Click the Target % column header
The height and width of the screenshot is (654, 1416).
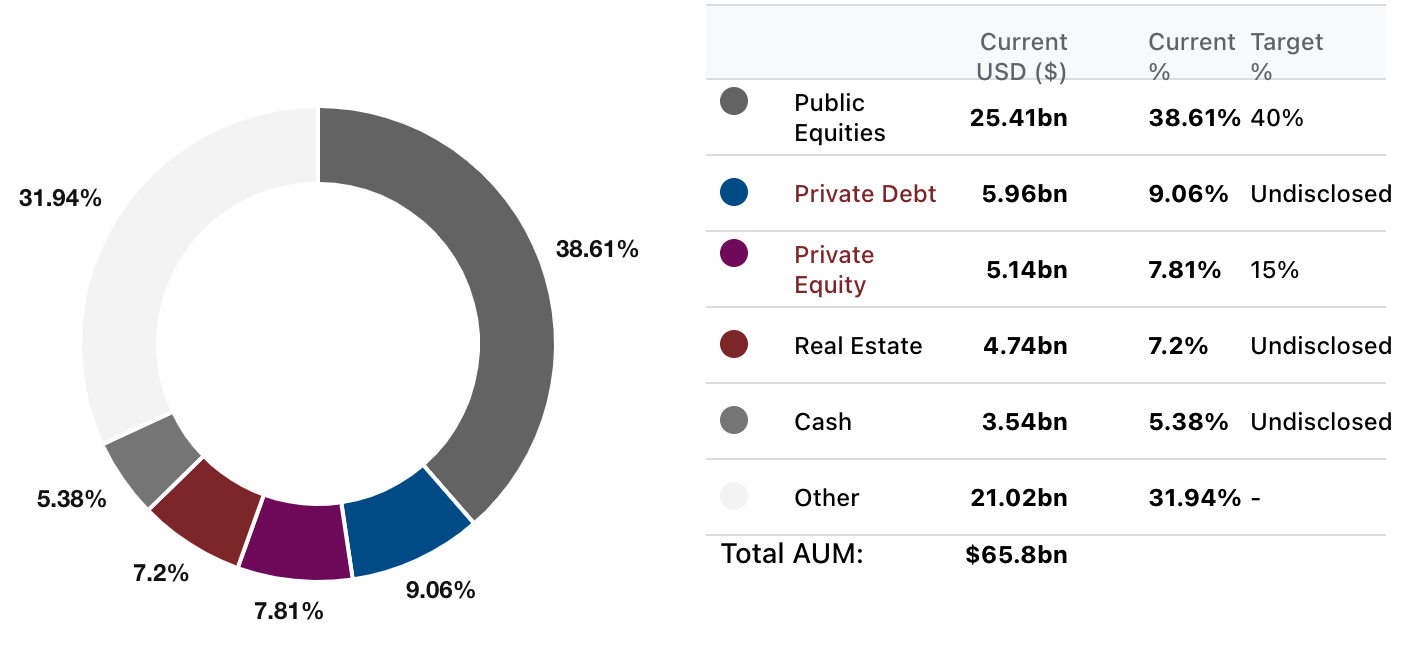pos(1286,57)
